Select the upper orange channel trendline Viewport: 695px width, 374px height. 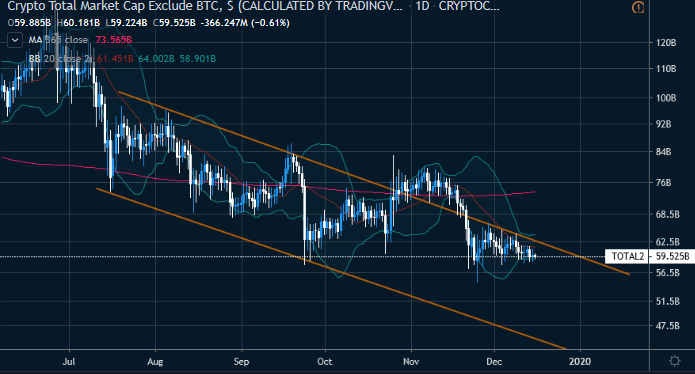pos(374,183)
